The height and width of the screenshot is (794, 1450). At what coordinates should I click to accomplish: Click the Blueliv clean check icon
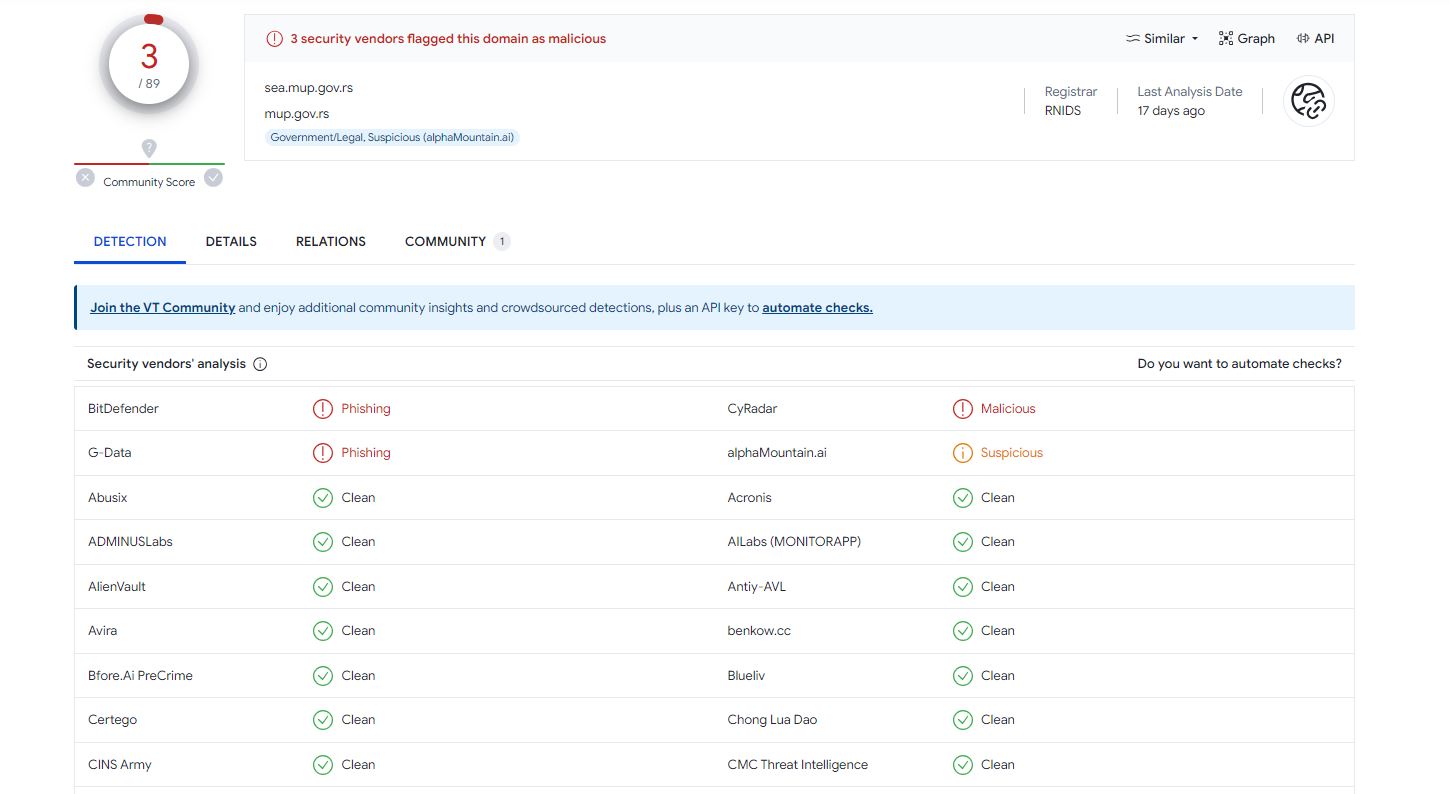[963, 676]
